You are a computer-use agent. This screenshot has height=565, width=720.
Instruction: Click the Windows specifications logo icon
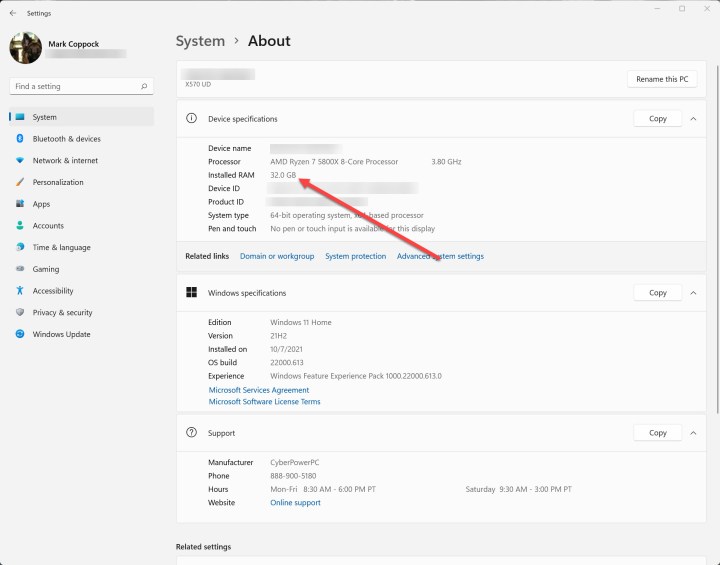[191, 292]
